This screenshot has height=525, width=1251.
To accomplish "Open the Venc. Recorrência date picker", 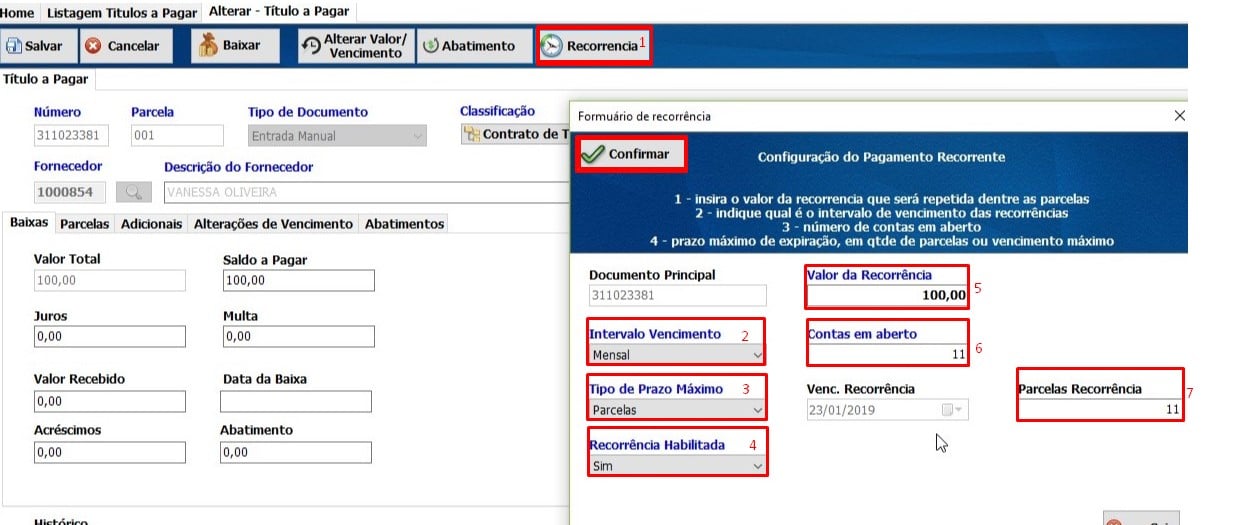I will [957, 410].
